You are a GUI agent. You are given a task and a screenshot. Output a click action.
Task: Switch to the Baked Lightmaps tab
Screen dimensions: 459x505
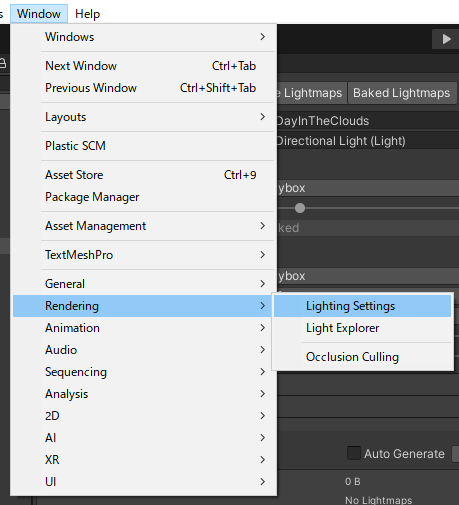tap(402, 93)
